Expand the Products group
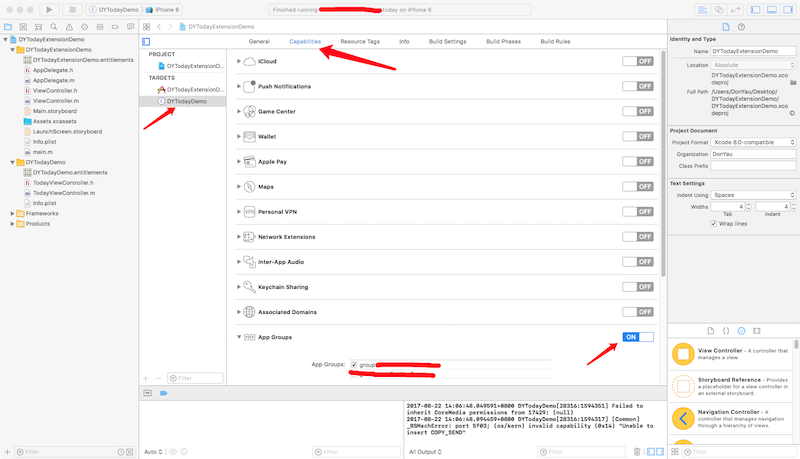Viewport: 800px width, 459px height. tap(12, 223)
